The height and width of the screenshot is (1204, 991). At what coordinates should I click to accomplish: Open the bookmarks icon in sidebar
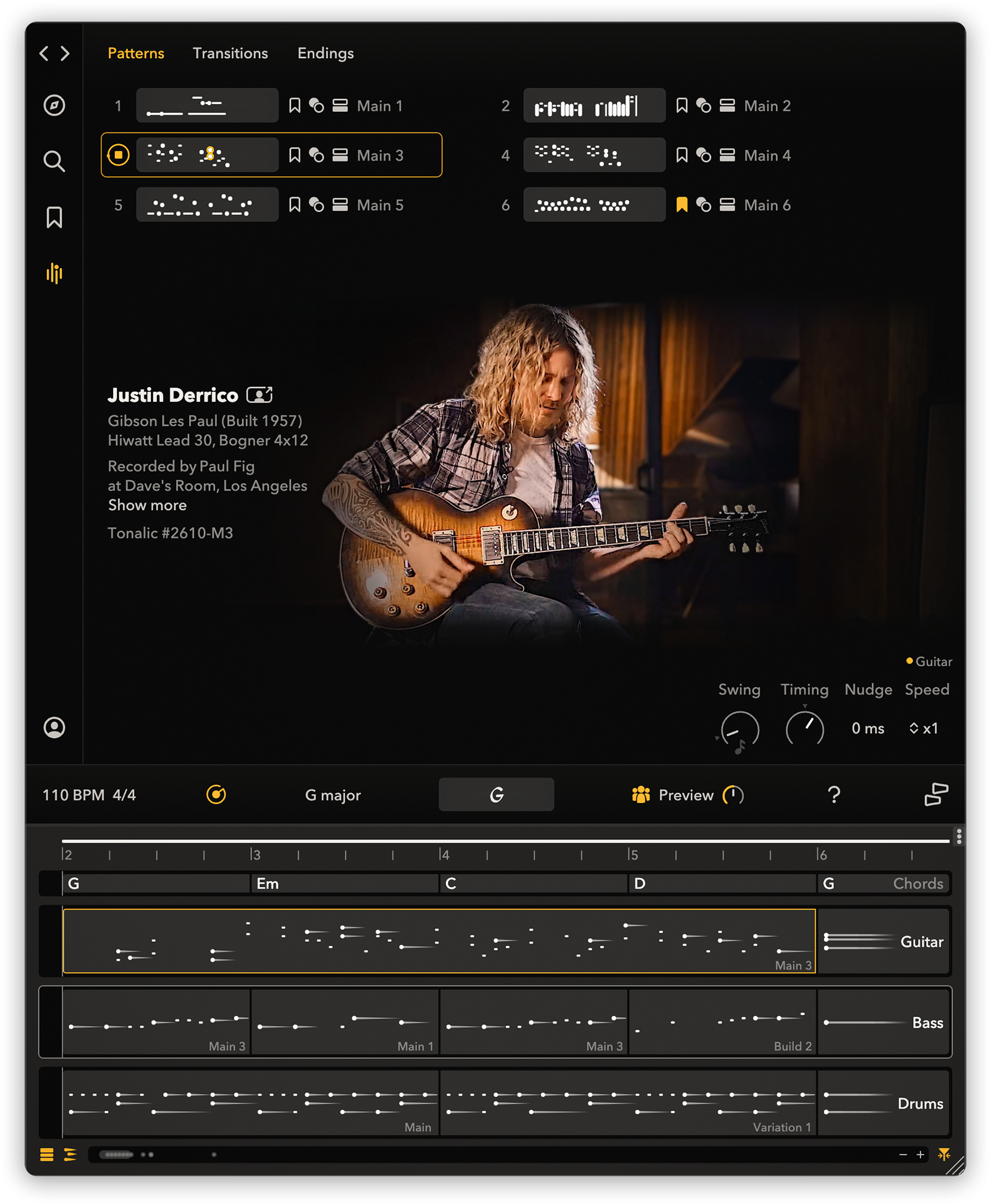54,218
